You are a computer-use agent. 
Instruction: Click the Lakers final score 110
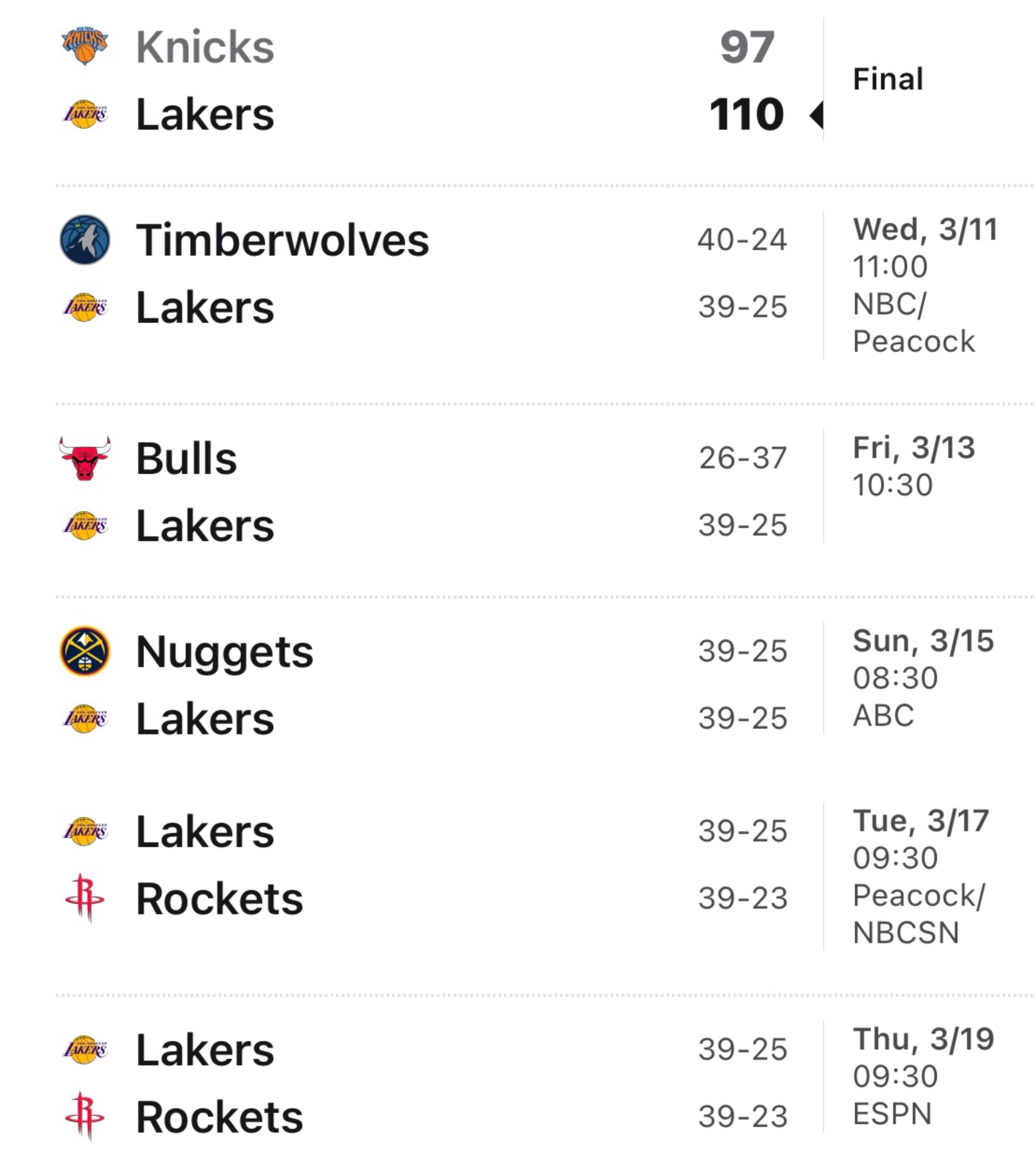(746, 115)
